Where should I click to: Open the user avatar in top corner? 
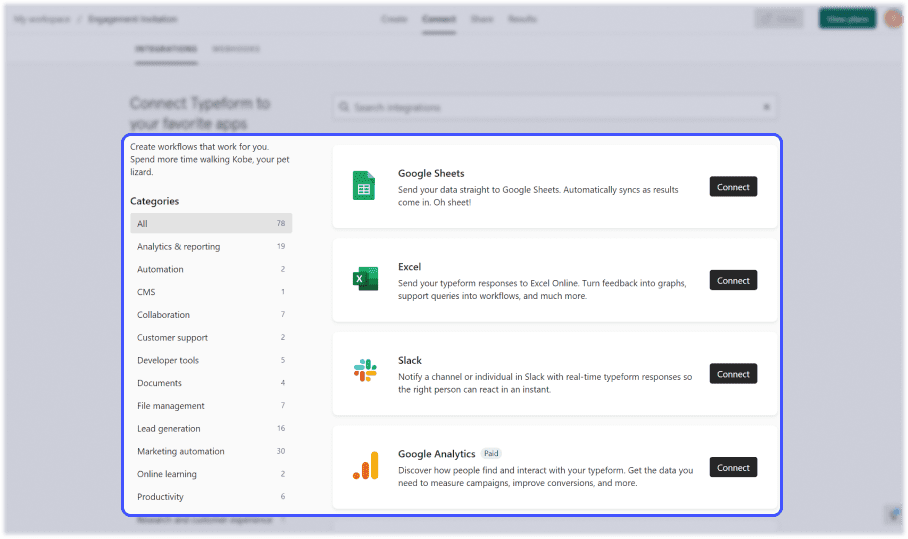pyautogui.click(x=894, y=19)
